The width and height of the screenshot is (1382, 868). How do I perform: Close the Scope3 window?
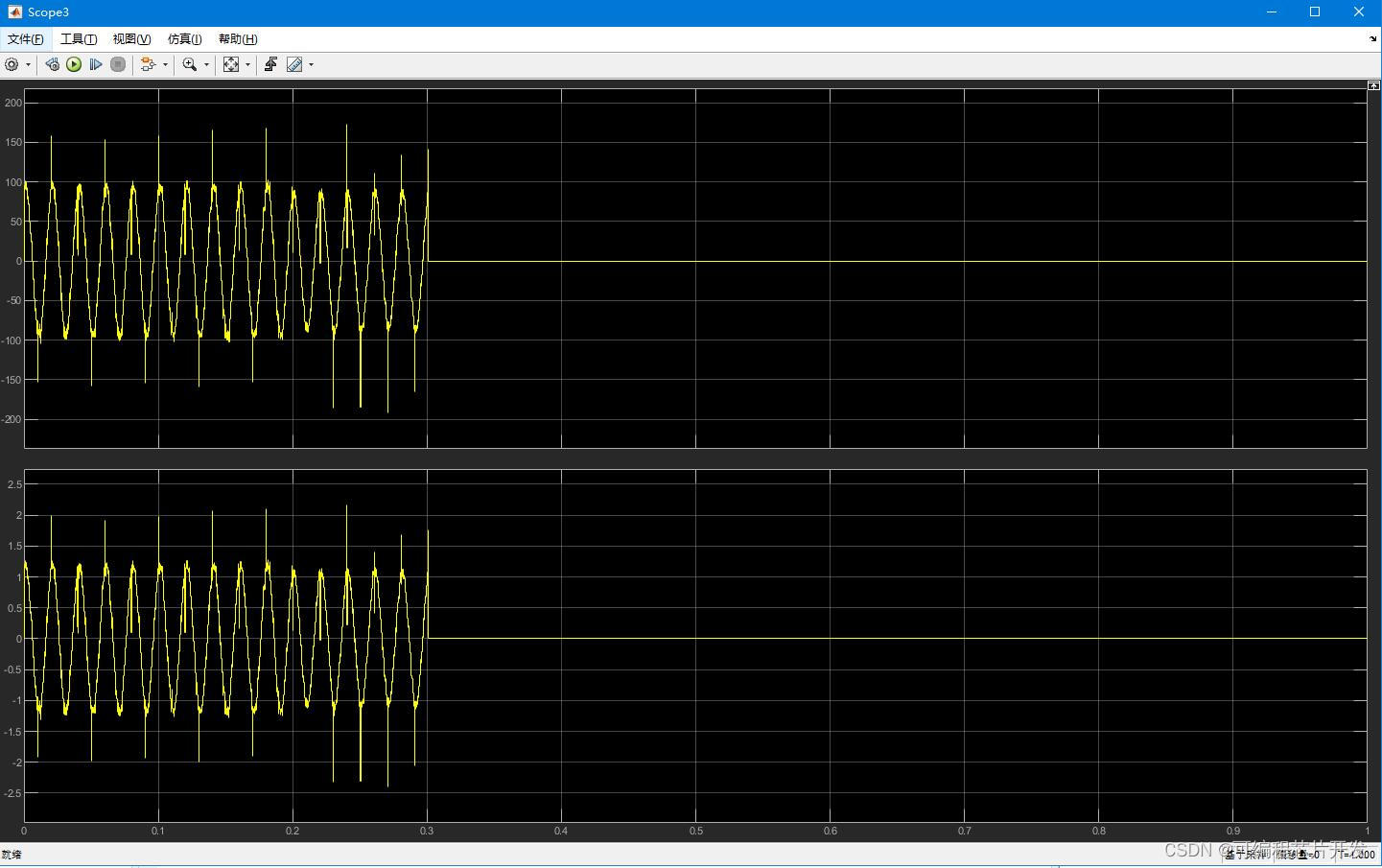1359,12
